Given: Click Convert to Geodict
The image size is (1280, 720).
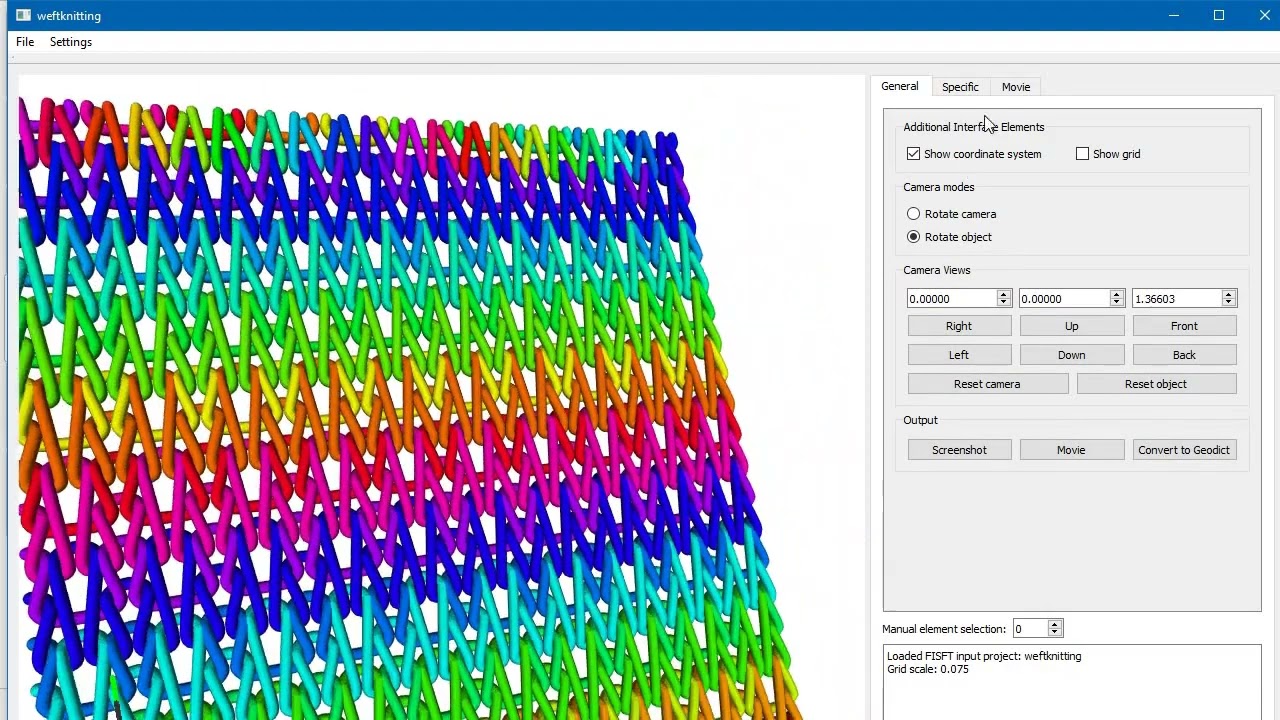Looking at the screenshot, I should 1184,450.
